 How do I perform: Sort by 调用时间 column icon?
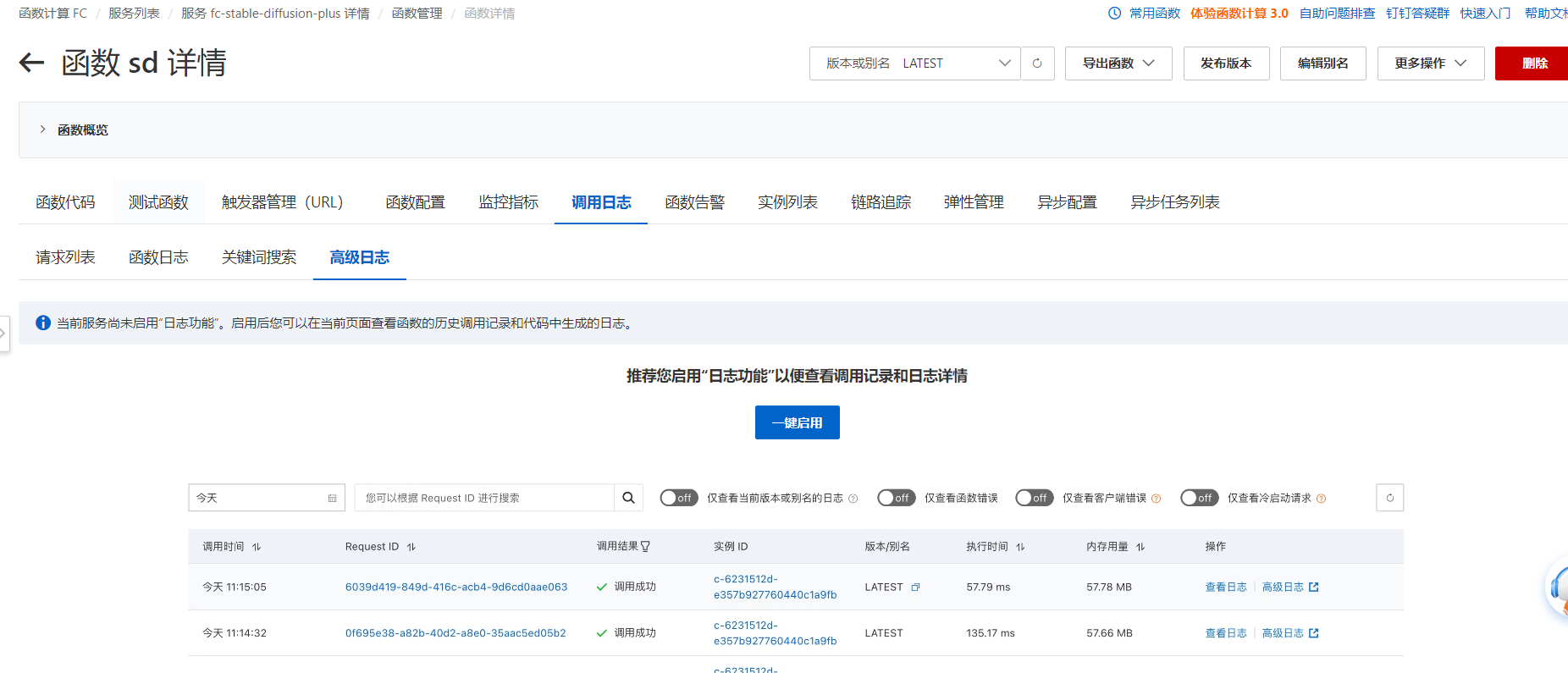point(257,547)
